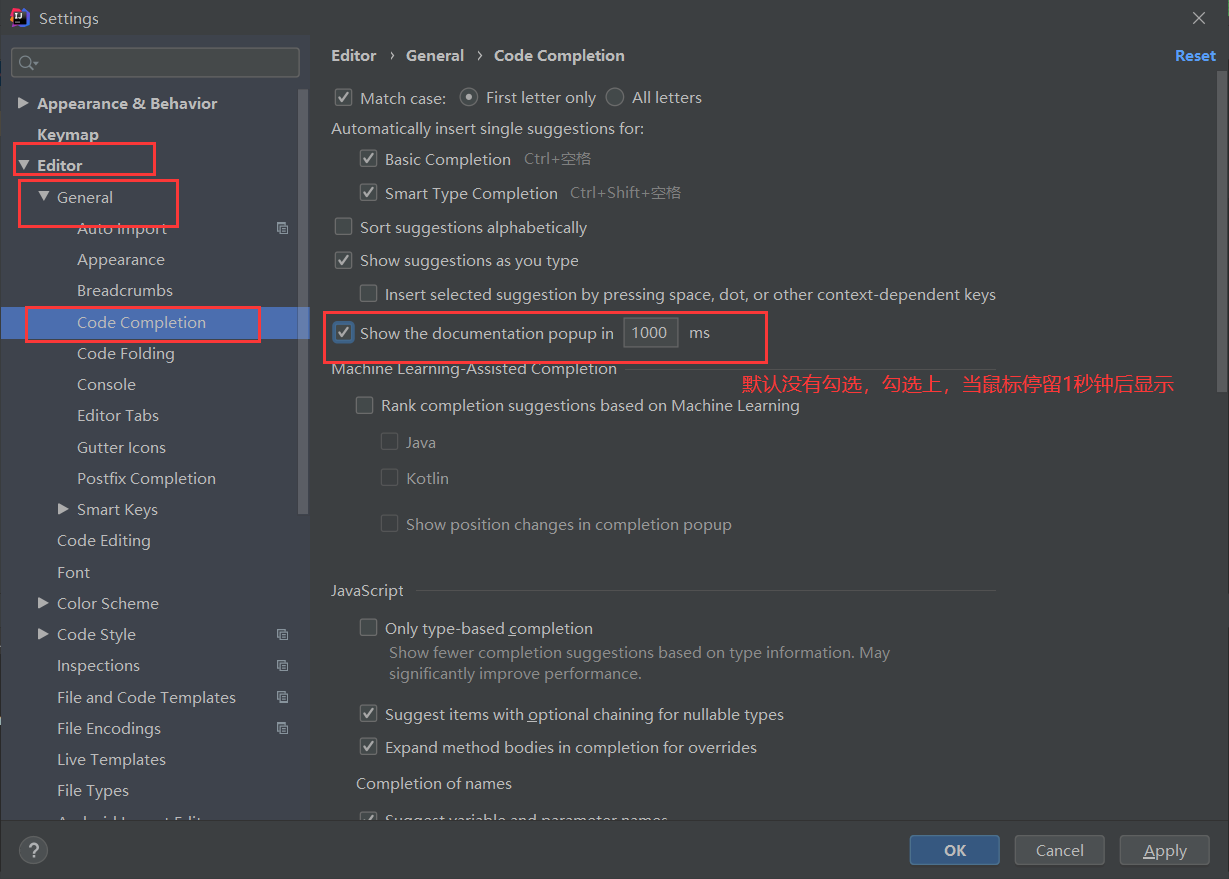1229x879 pixels.
Task: Open the Code Folding settings page
Action: 126,353
